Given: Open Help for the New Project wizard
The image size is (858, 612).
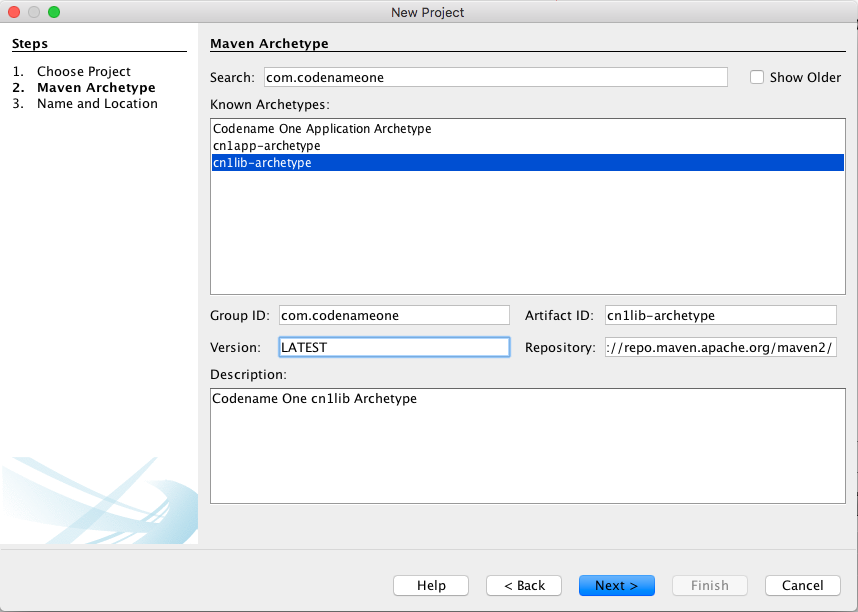Looking at the screenshot, I should click(430, 585).
